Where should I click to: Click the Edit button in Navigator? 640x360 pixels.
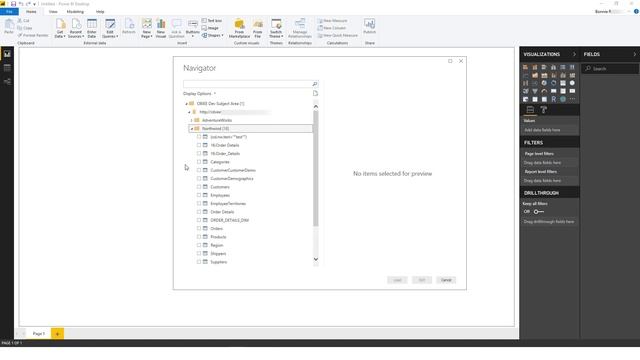point(422,280)
